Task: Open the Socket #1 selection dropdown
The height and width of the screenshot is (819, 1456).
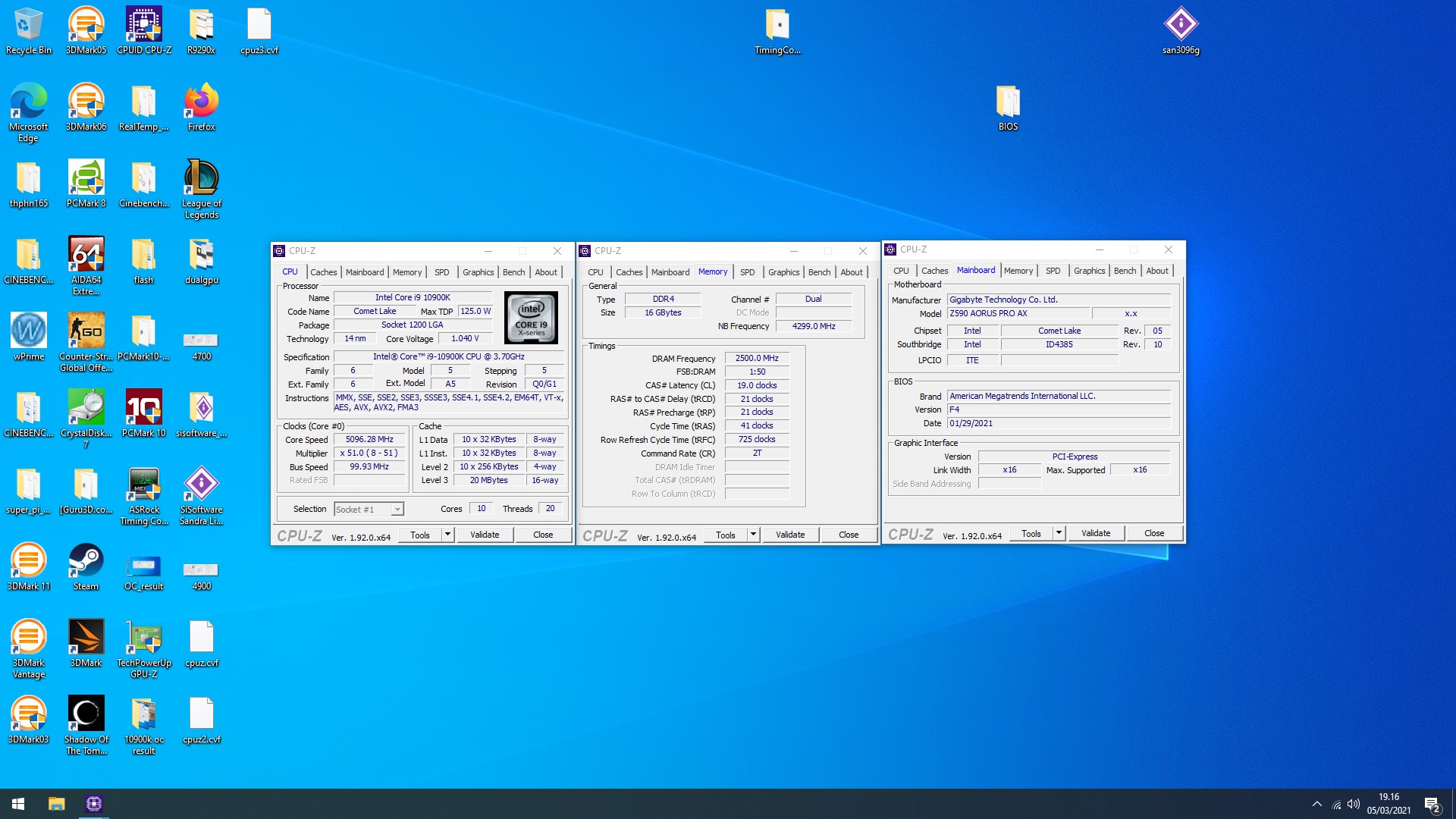Action: pos(369,510)
